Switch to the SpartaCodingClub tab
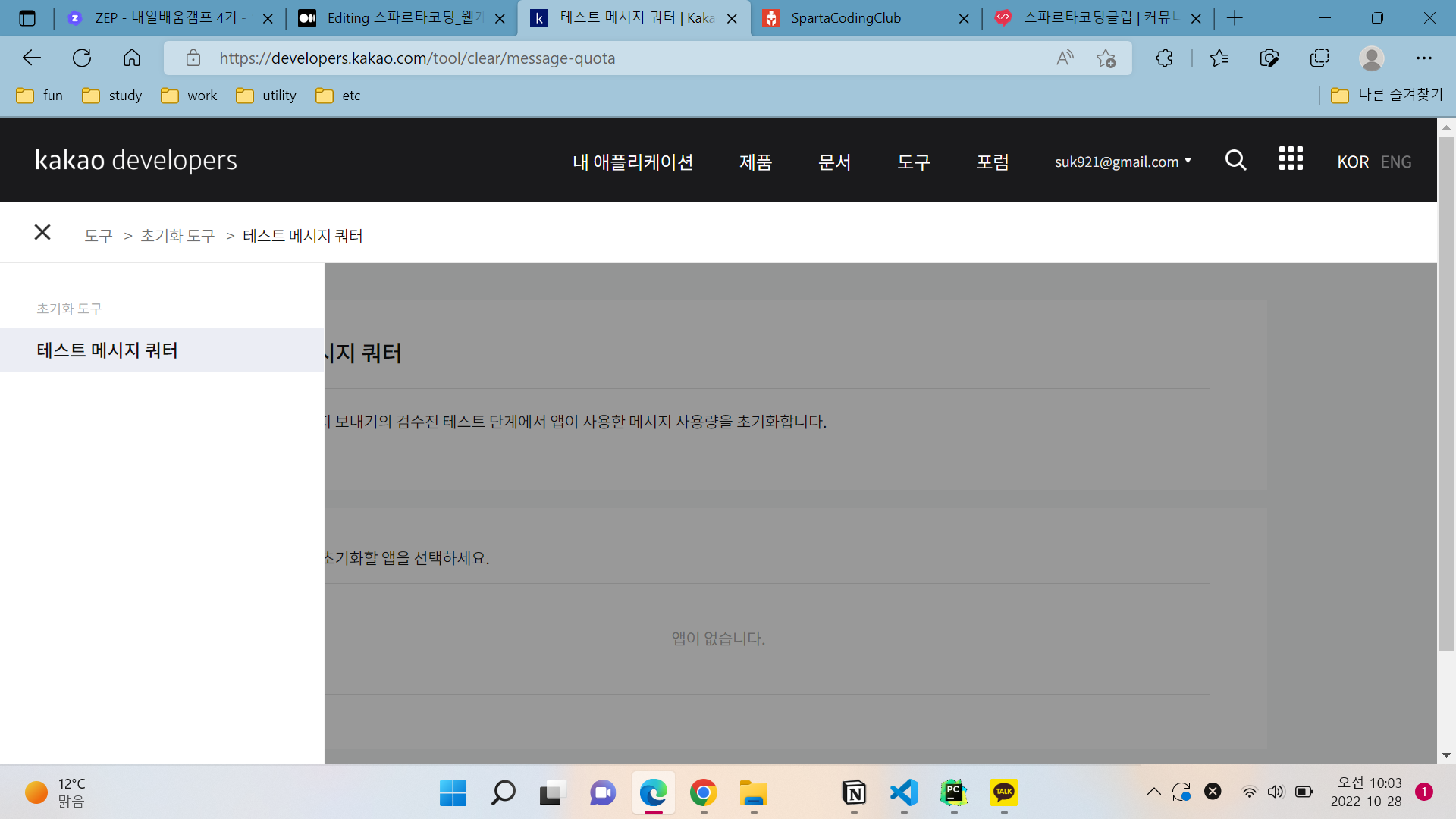Viewport: 1456px width, 819px height. click(866, 18)
